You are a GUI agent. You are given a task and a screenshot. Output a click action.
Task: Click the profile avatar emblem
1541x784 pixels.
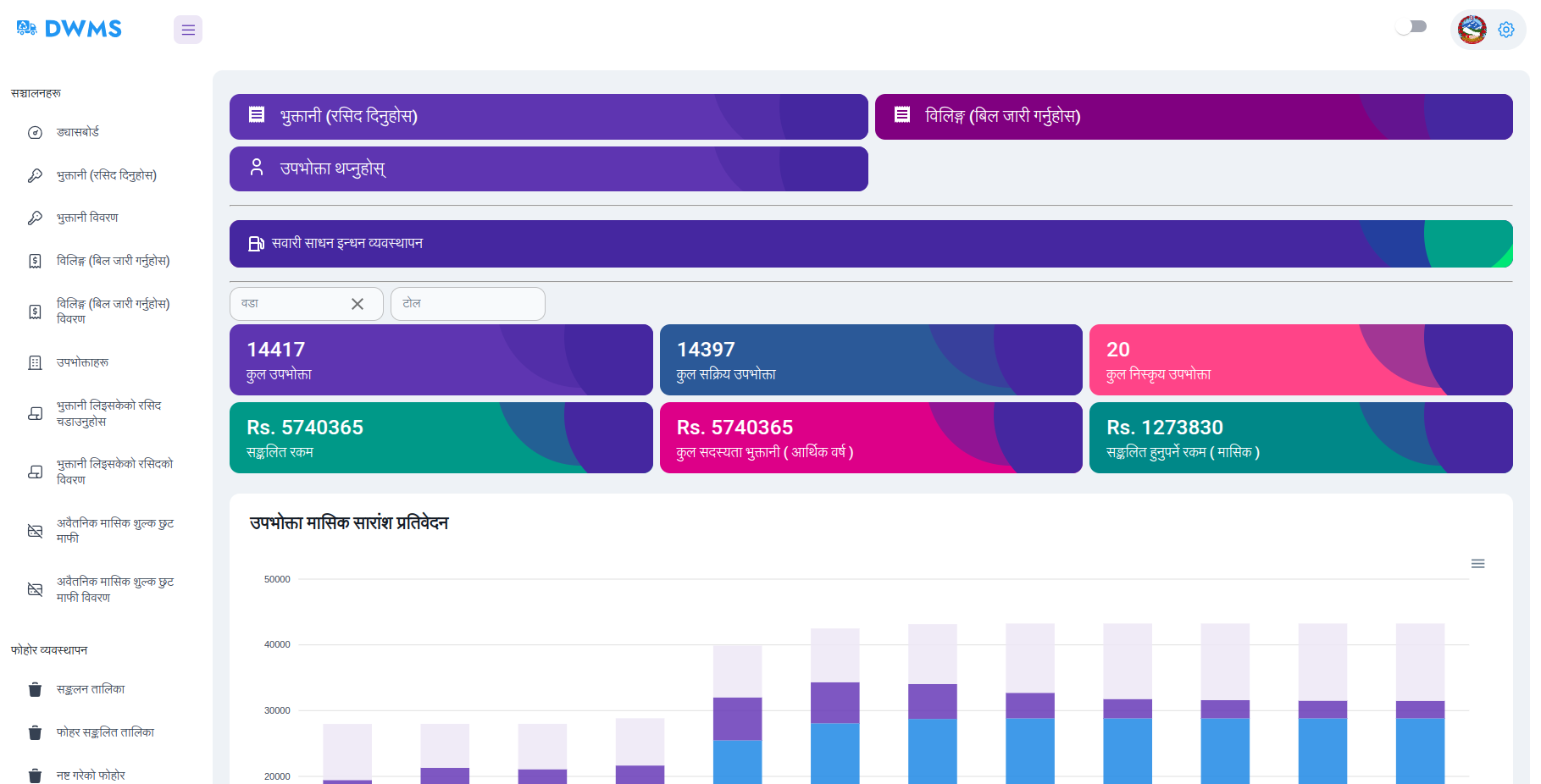[1472, 30]
